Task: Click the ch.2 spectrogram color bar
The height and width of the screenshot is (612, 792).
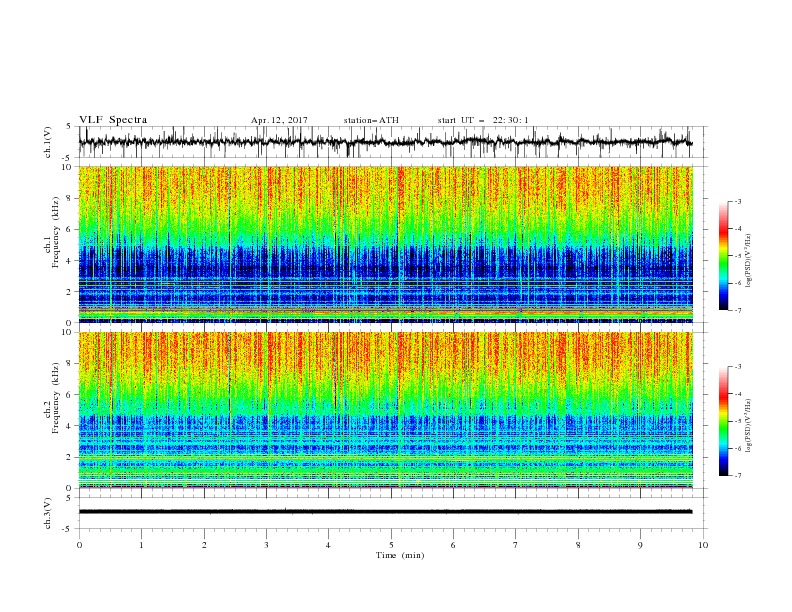Action: [x=723, y=421]
